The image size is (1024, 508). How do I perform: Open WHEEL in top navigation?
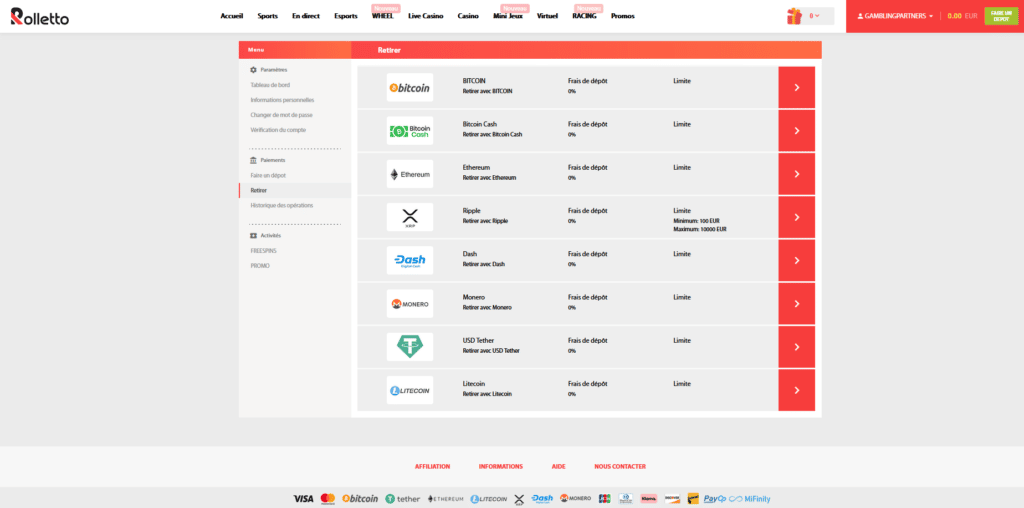pos(383,16)
